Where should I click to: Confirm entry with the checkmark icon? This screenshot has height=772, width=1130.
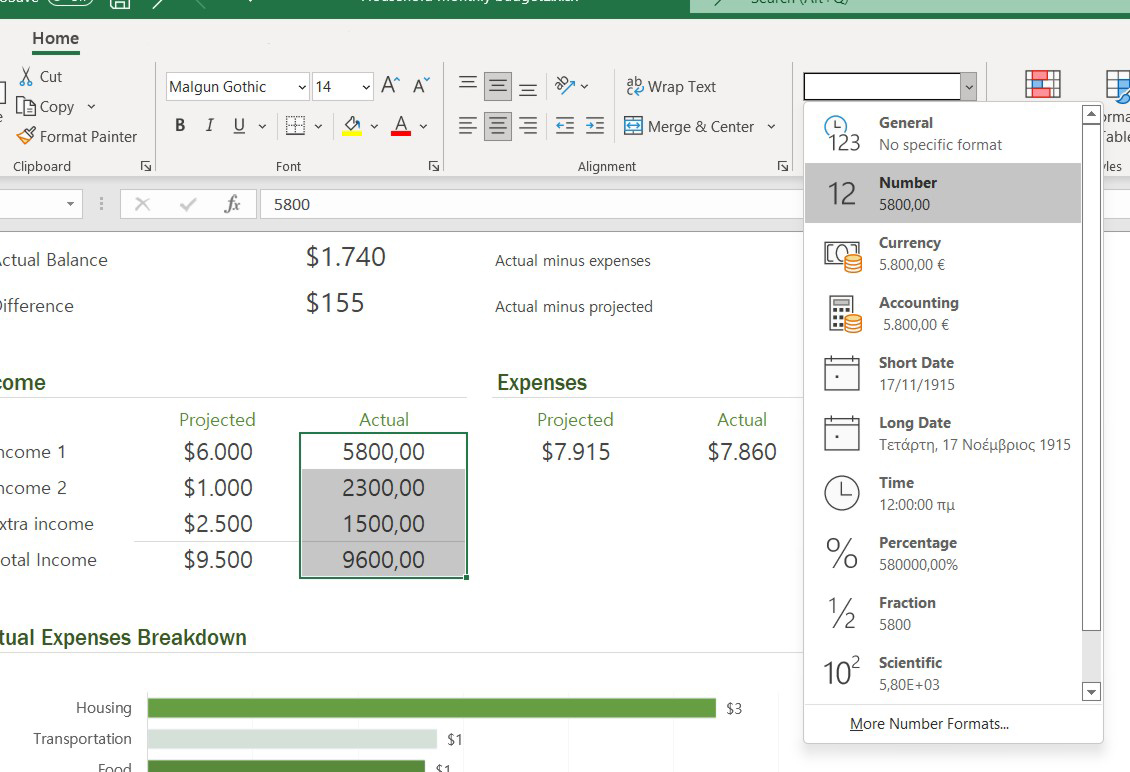[188, 204]
